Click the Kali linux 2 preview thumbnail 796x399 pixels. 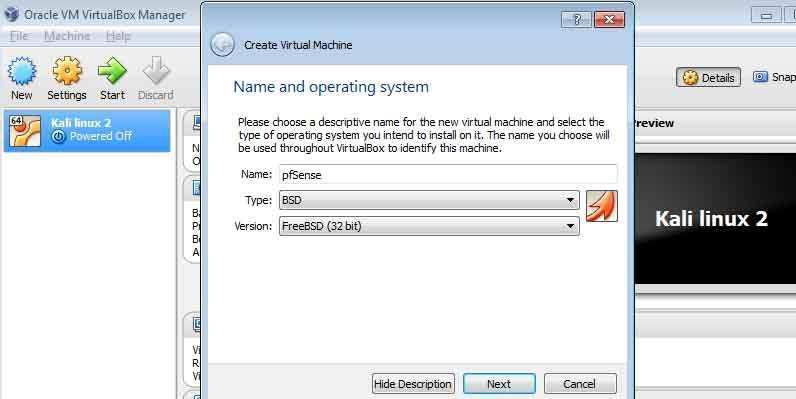(x=715, y=219)
